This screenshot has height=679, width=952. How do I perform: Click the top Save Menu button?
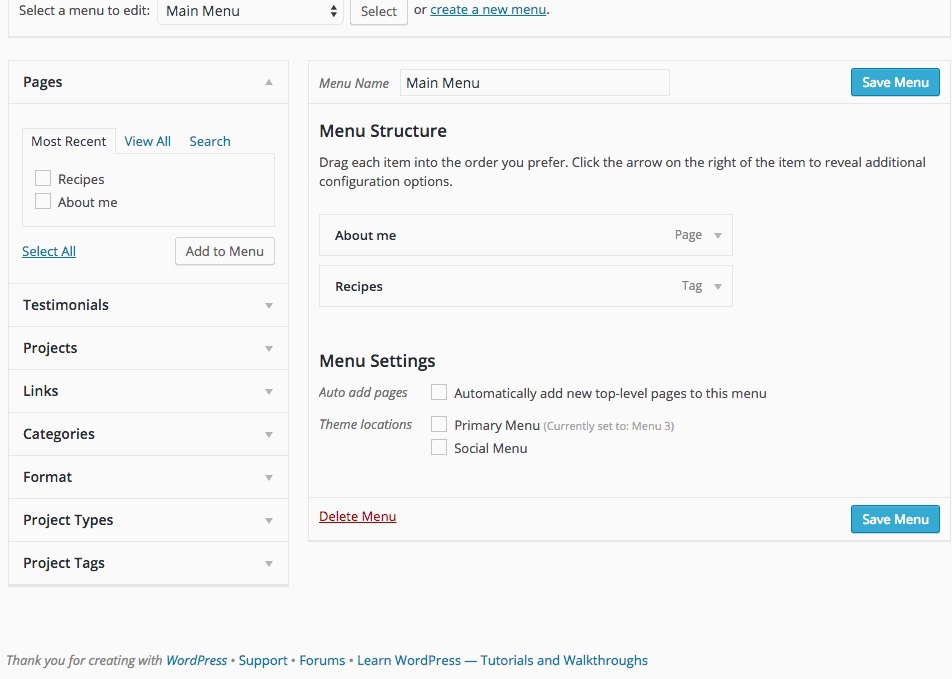tap(895, 82)
